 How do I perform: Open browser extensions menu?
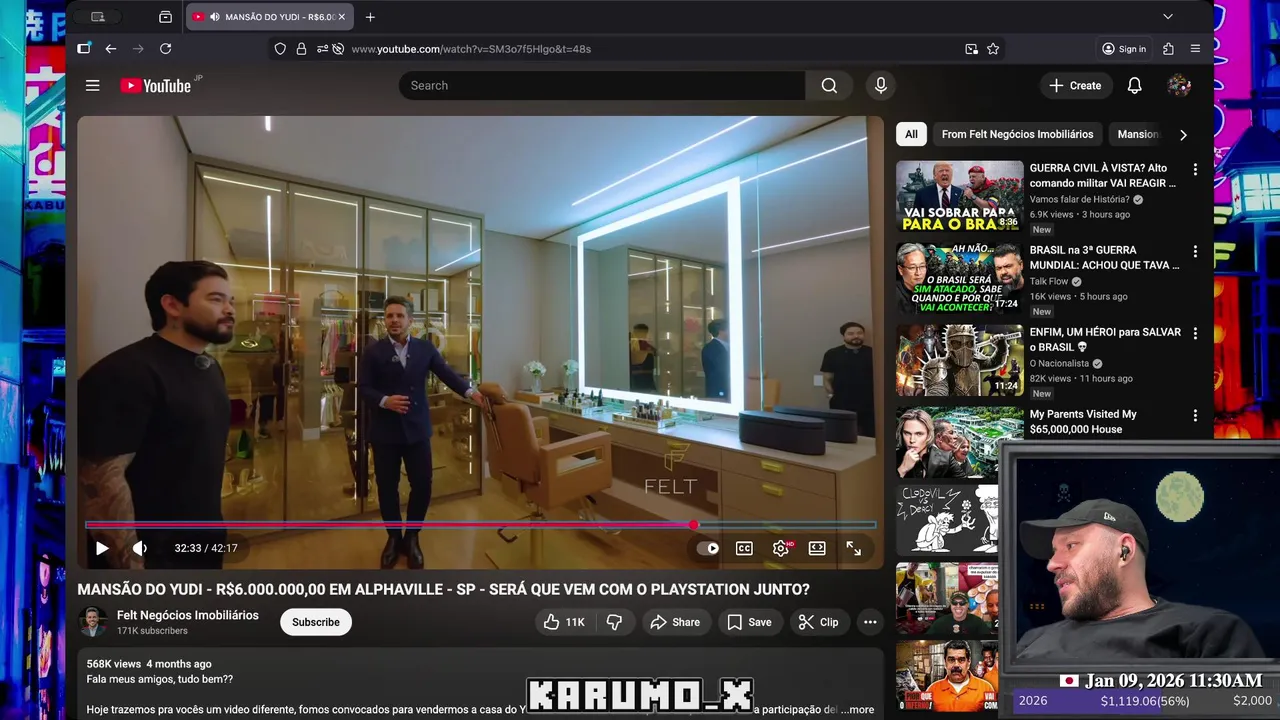(1168, 49)
